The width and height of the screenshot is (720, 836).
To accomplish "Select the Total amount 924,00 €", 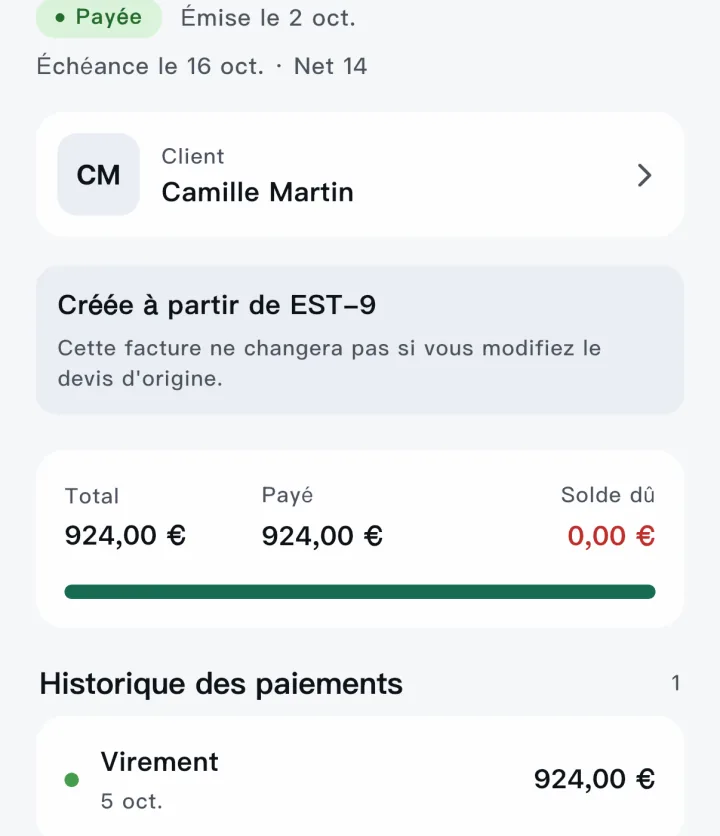I will point(125,535).
